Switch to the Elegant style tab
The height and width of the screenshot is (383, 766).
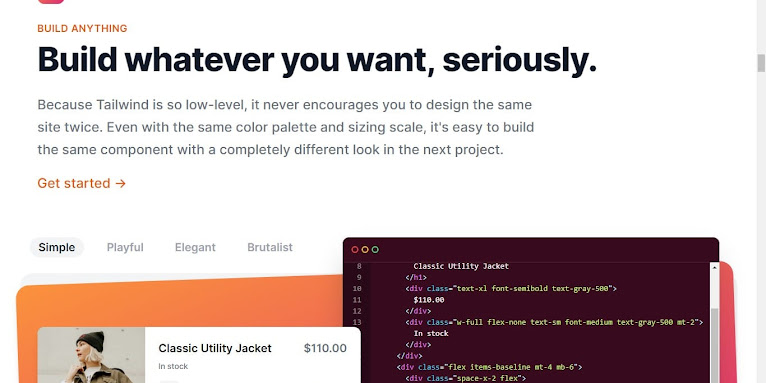point(195,247)
